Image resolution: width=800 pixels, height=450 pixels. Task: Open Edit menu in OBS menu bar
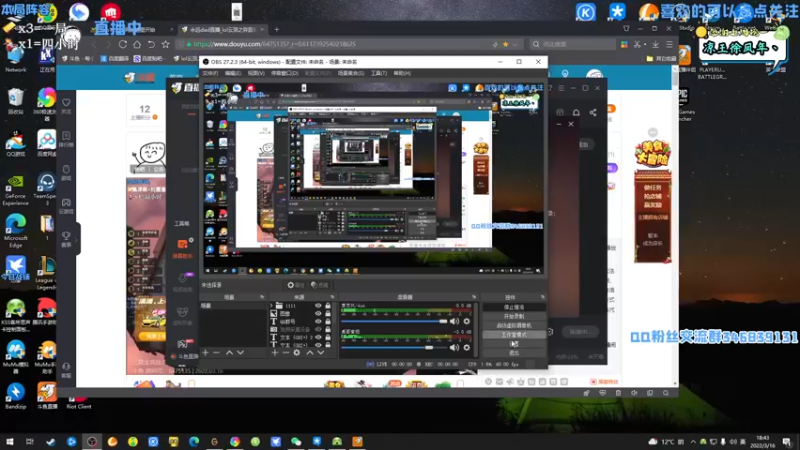(x=233, y=73)
